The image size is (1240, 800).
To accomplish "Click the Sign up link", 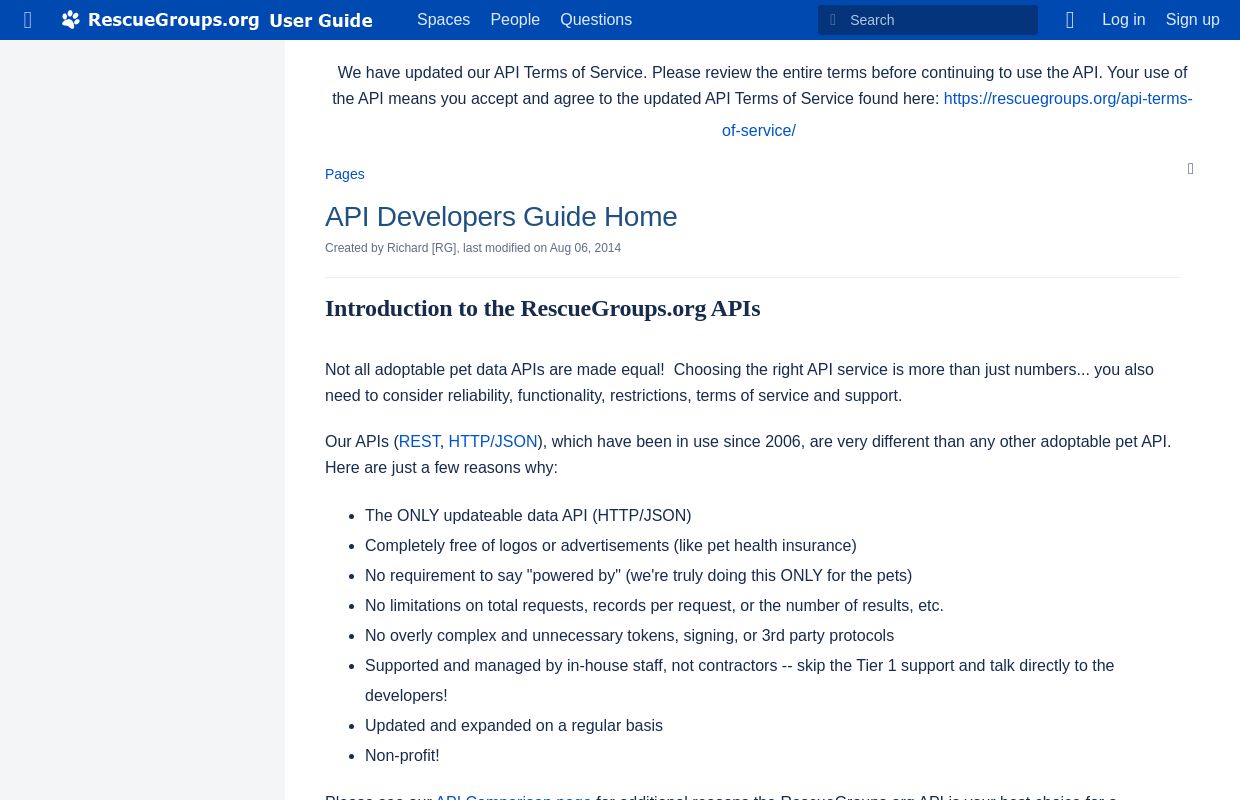I will click(x=1192, y=20).
